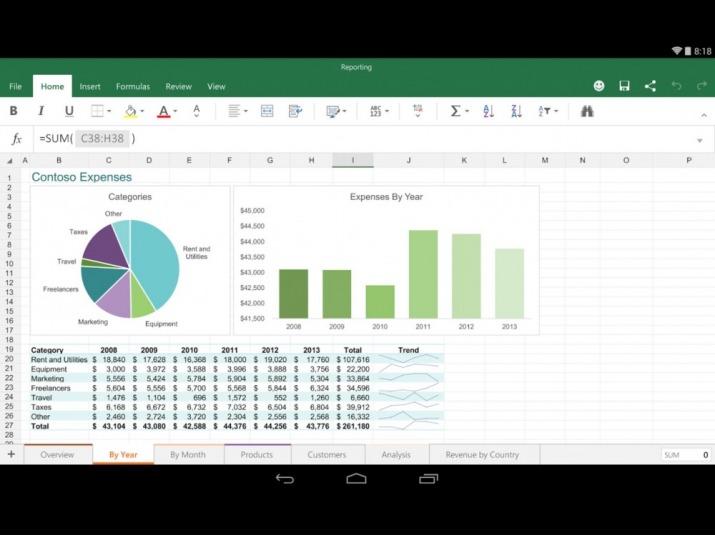715x536 pixels.
Task: Click the Redo arrow
Action: tap(702, 86)
